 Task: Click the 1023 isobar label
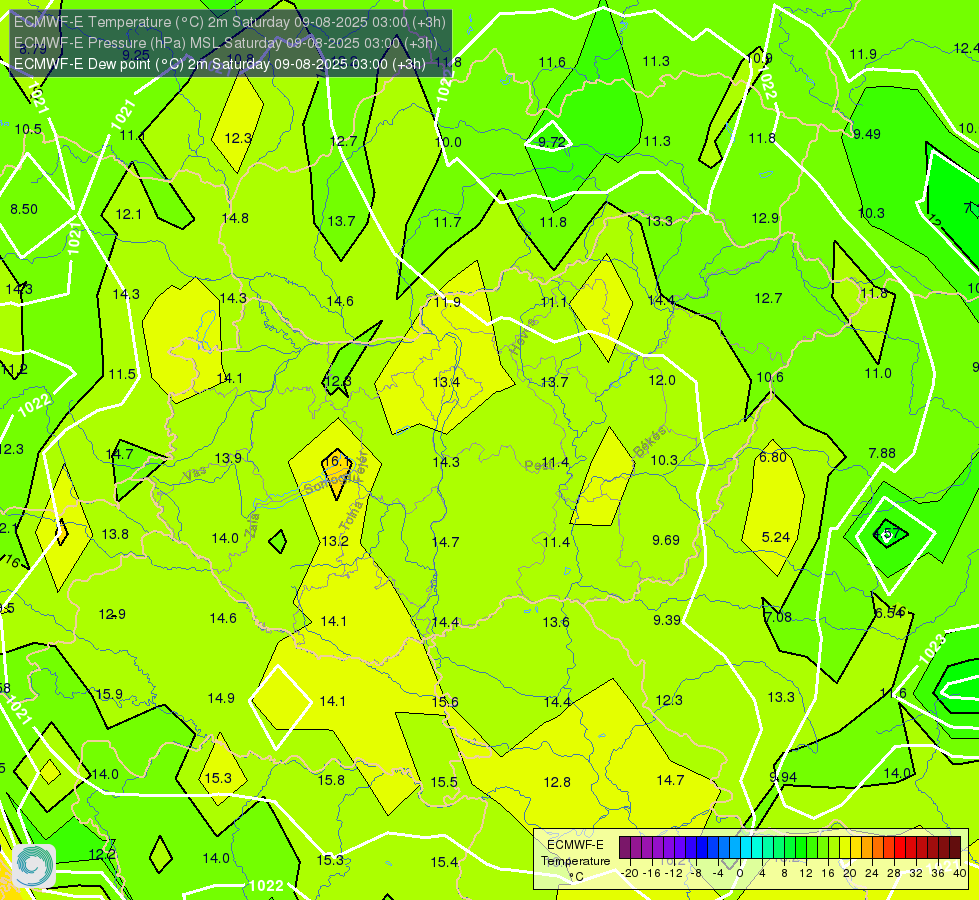pyautogui.click(x=932, y=648)
